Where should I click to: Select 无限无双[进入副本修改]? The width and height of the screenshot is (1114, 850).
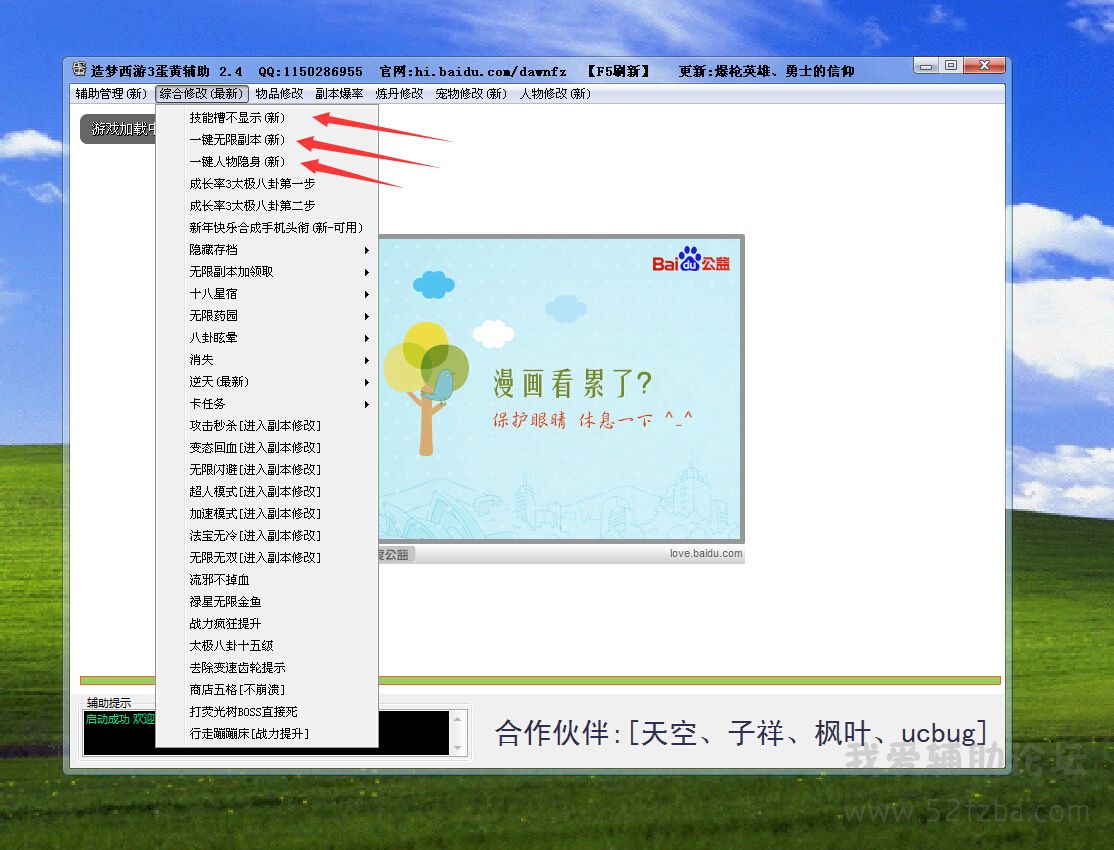pyautogui.click(x=266, y=558)
